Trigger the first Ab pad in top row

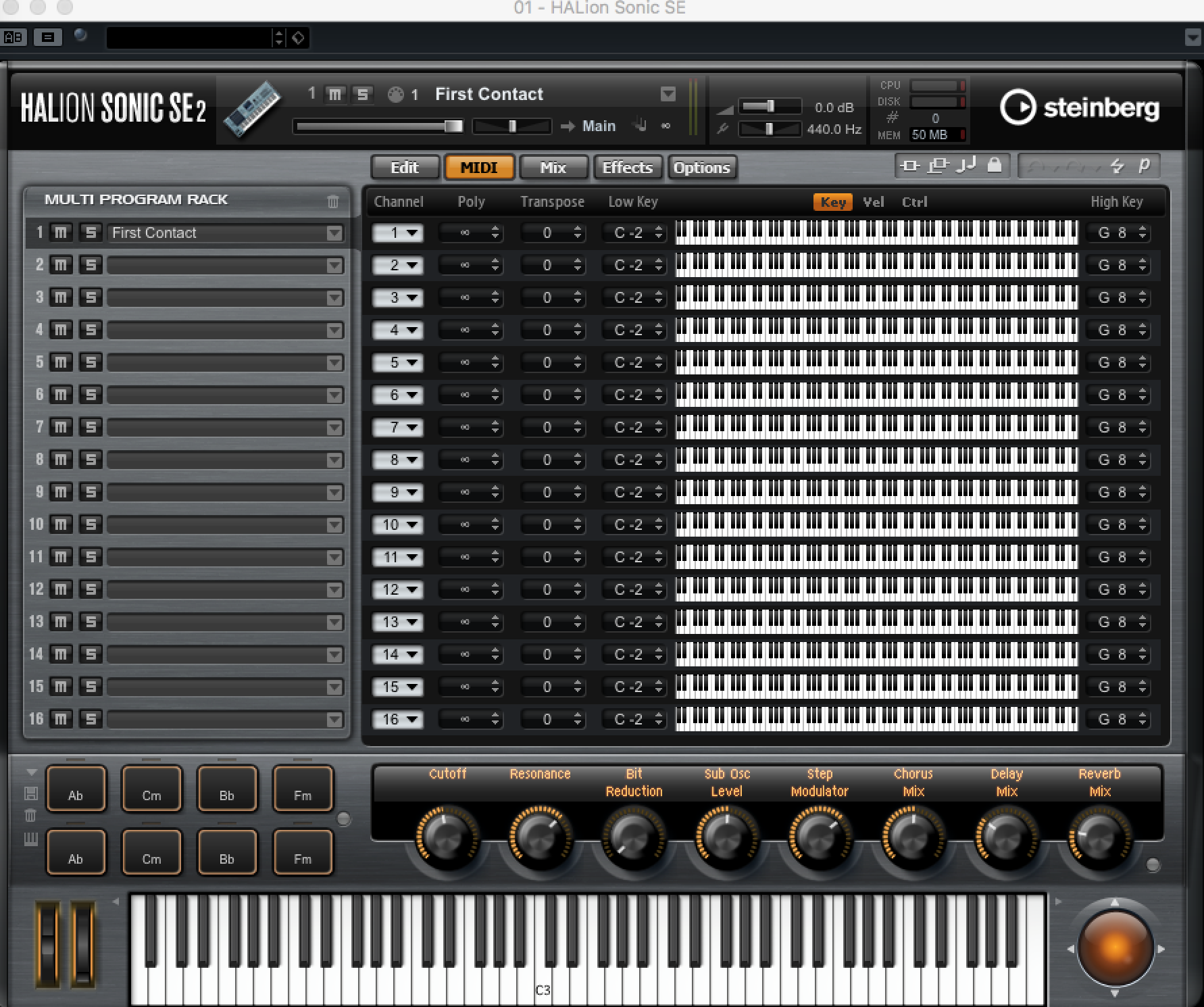pos(76,788)
